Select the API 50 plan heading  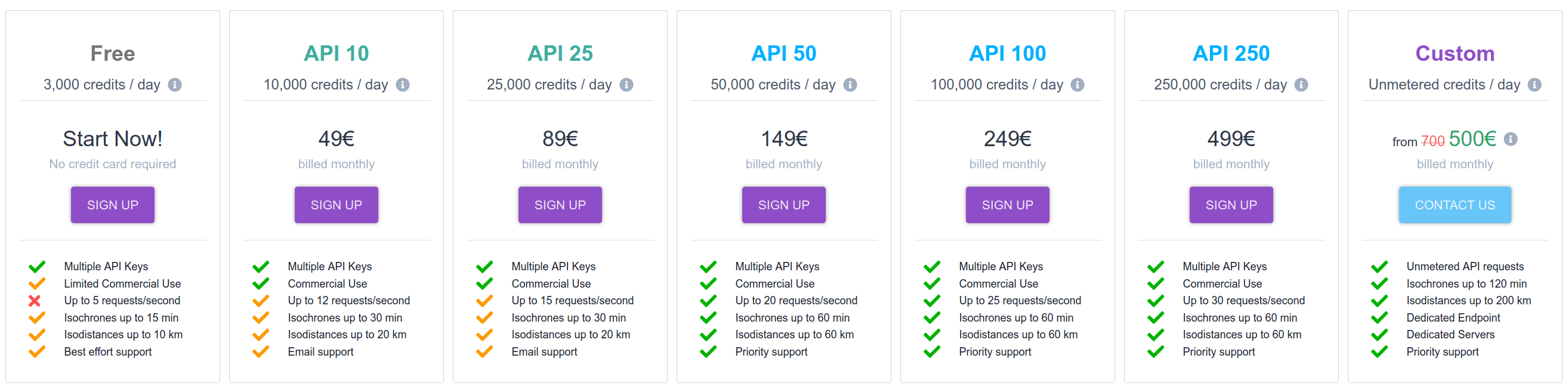pyautogui.click(x=783, y=54)
